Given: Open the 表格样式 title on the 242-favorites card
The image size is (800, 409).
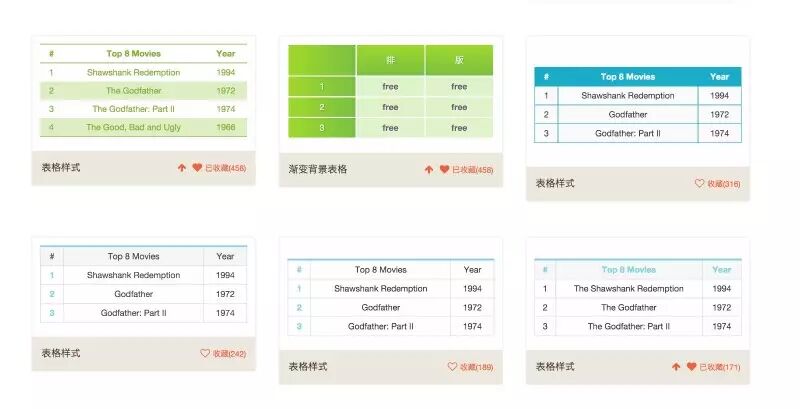Looking at the screenshot, I should click(61, 353).
